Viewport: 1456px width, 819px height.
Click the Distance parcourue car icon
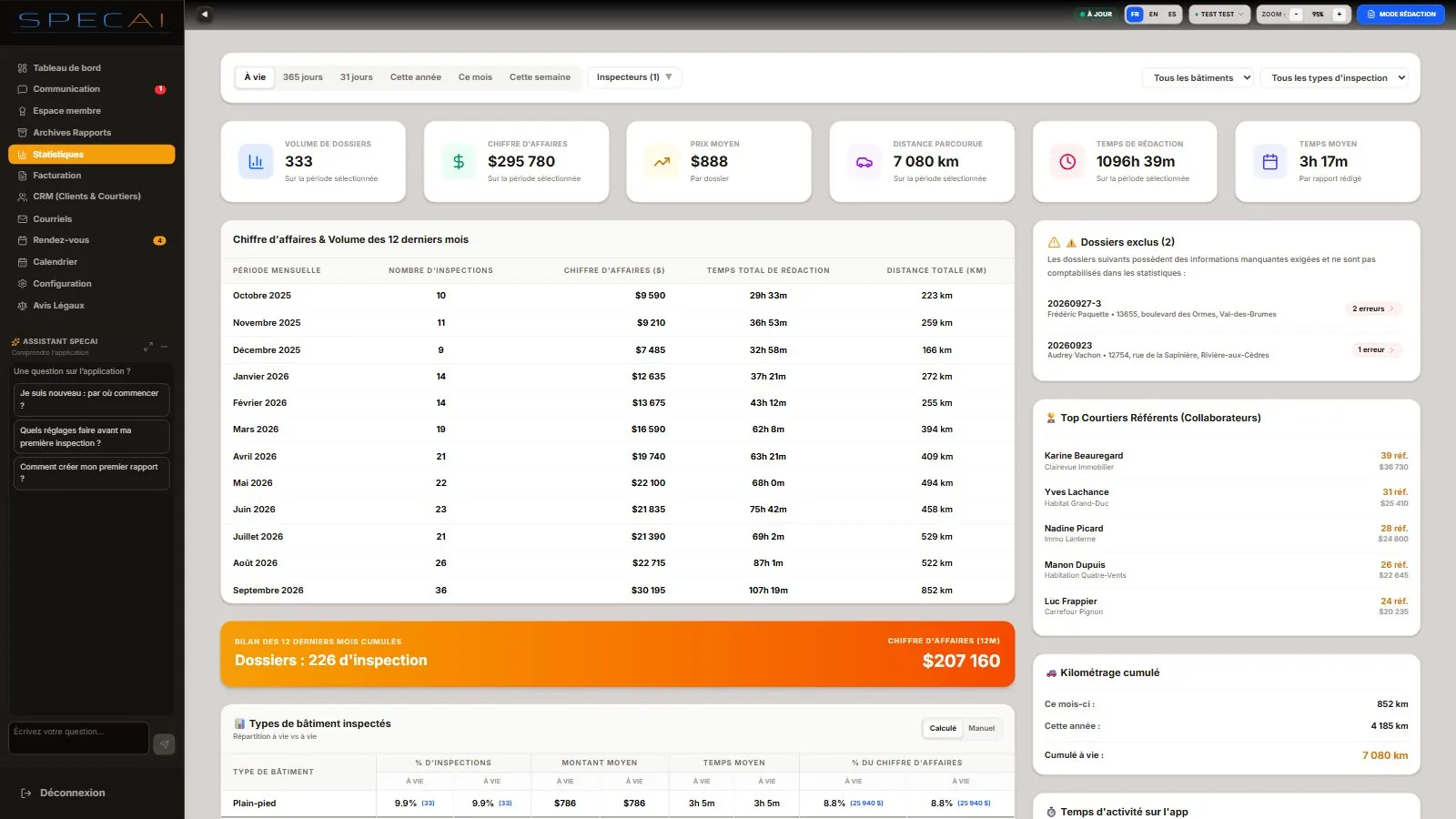pos(864,162)
